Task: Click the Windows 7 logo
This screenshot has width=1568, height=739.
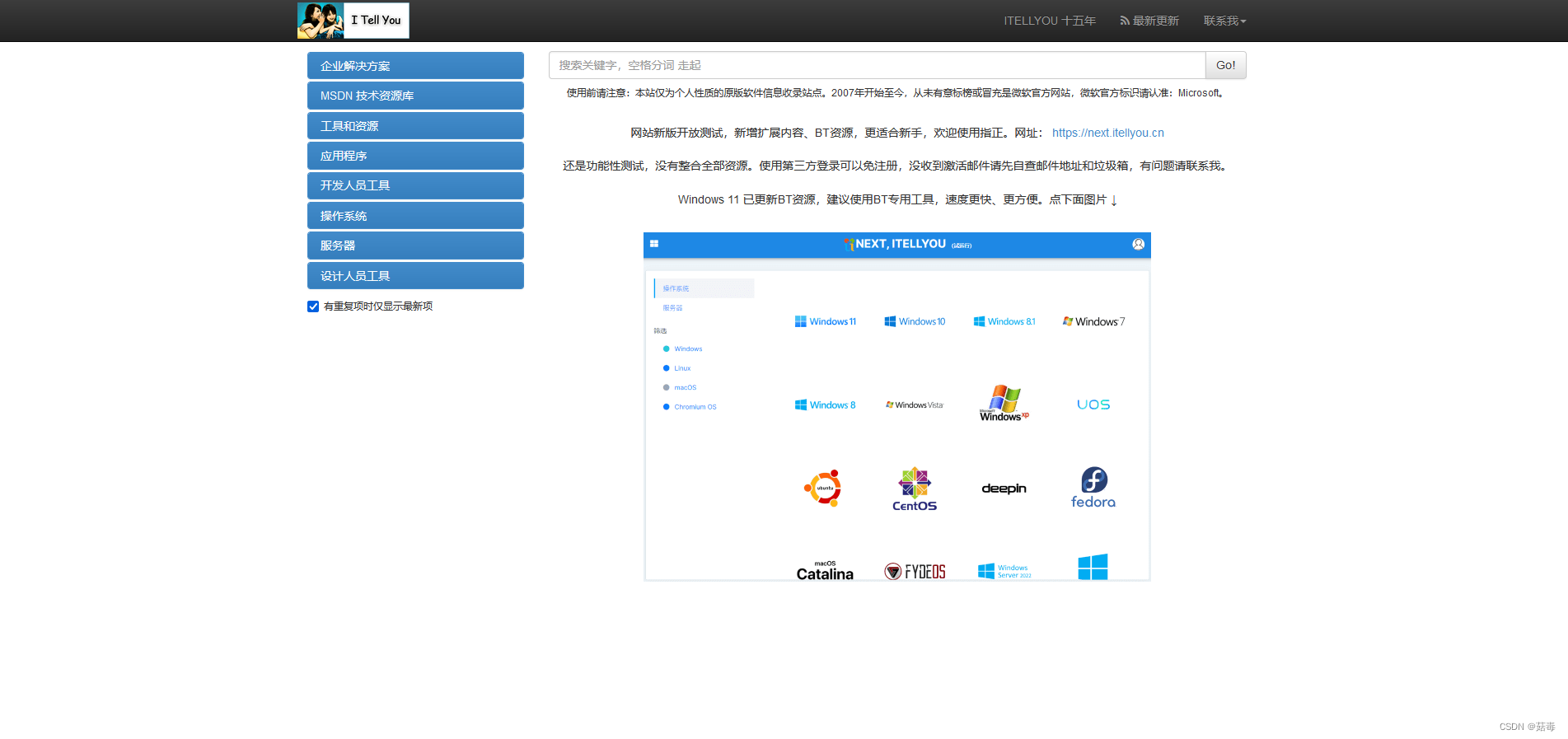Action: point(1093,321)
